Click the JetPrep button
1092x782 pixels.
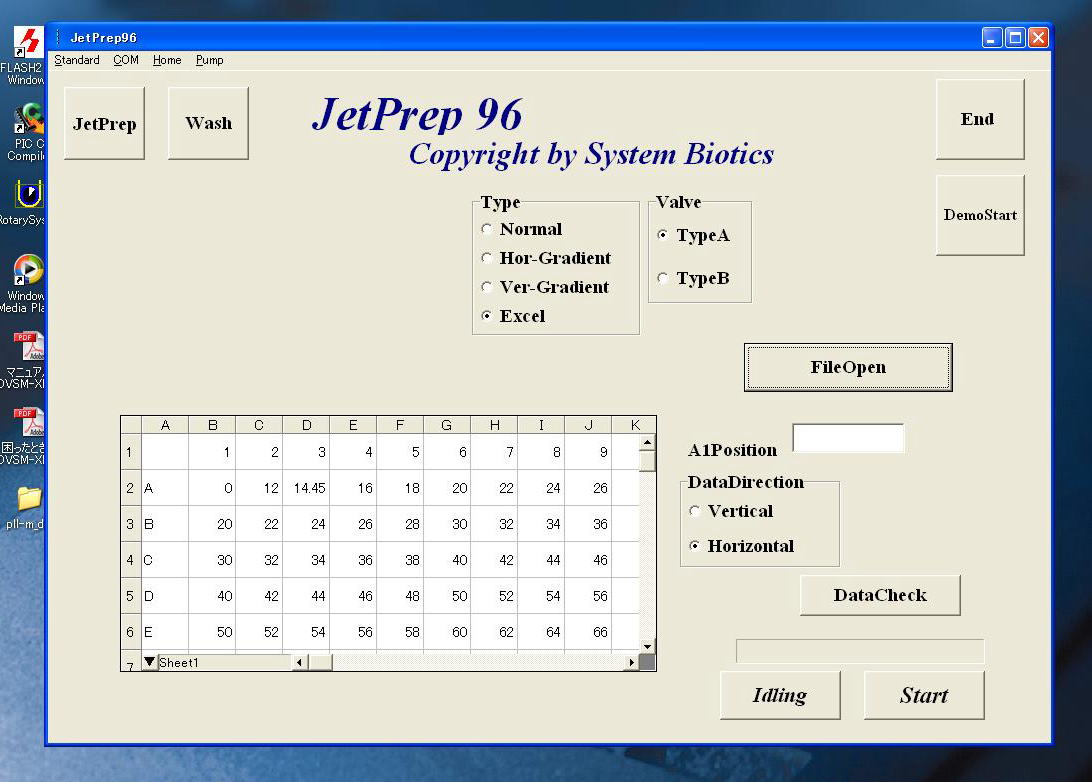(x=104, y=123)
